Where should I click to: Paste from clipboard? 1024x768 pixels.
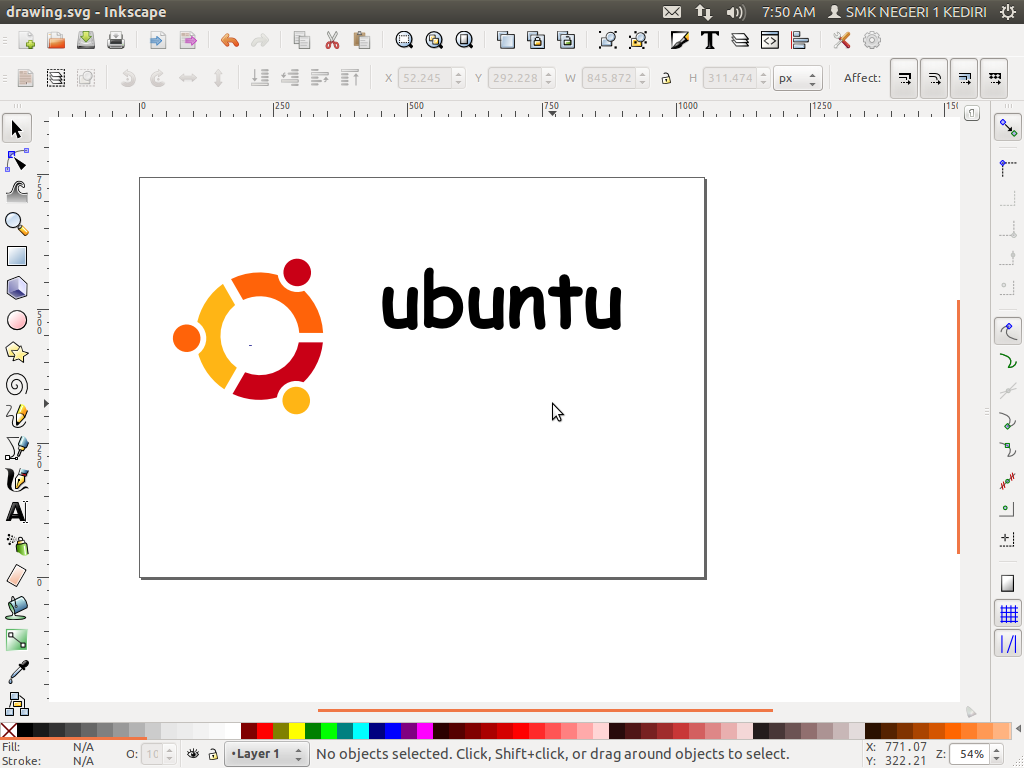[x=362, y=40]
